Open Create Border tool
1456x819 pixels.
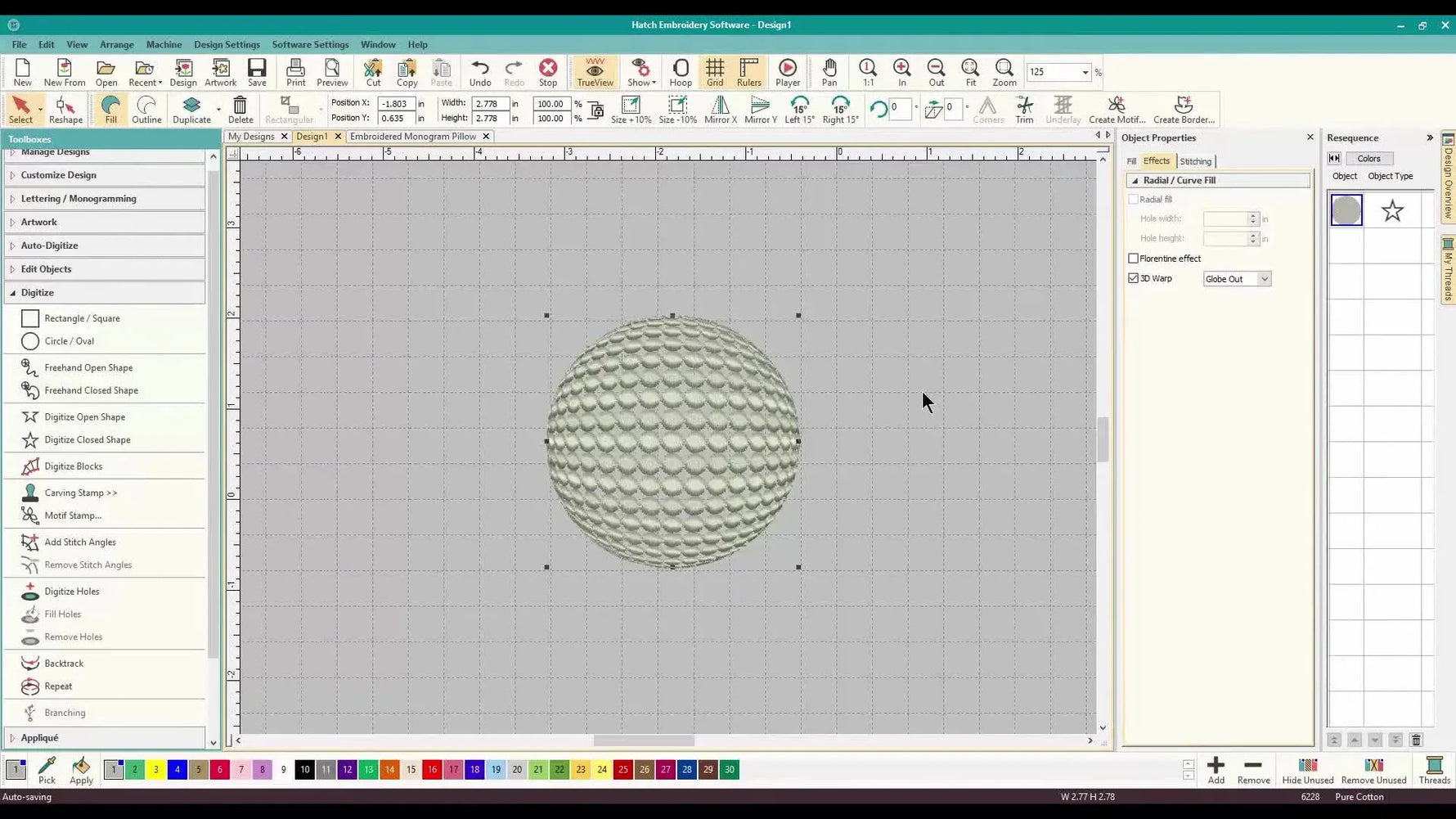[1184, 110]
